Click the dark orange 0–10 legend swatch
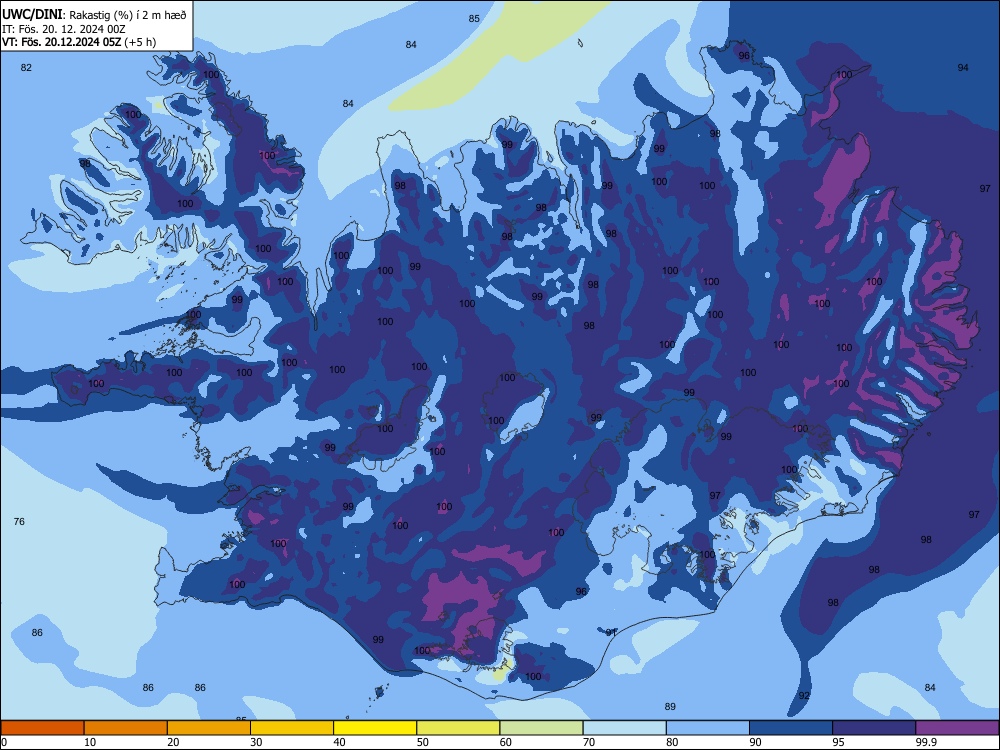The image size is (1000, 750). coord(42,728)
